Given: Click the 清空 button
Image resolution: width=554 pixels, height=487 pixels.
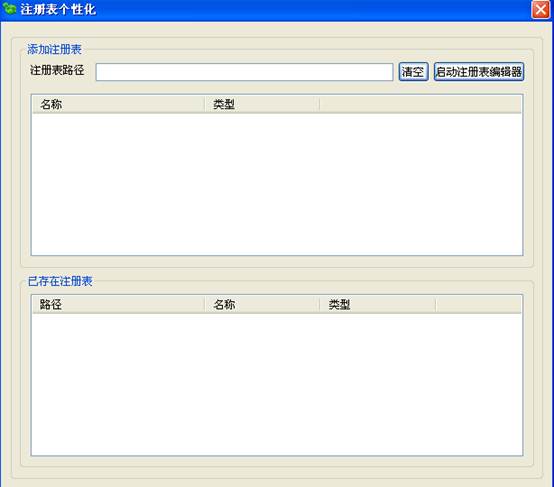Looking at the screenshot, I should pos(413,72).
